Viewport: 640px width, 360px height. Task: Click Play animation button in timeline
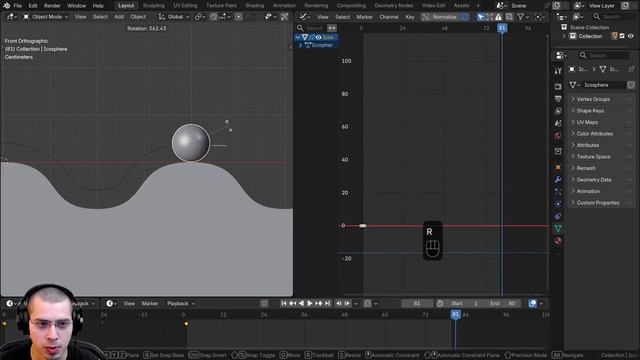pos(310,303)
